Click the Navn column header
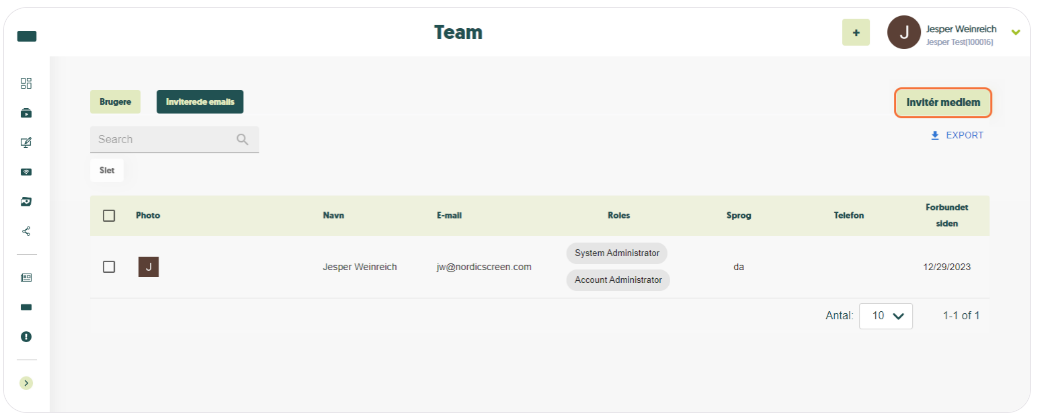1039x420 pixels. 333,215
